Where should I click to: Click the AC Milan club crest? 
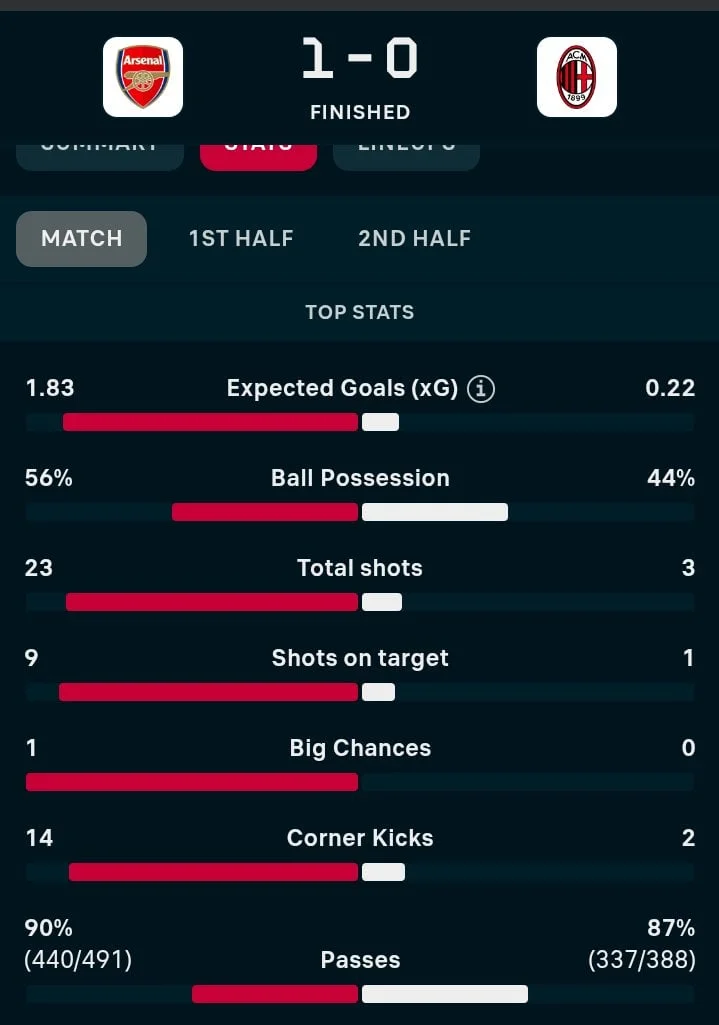pyautogui.click(x=576, y=77)
